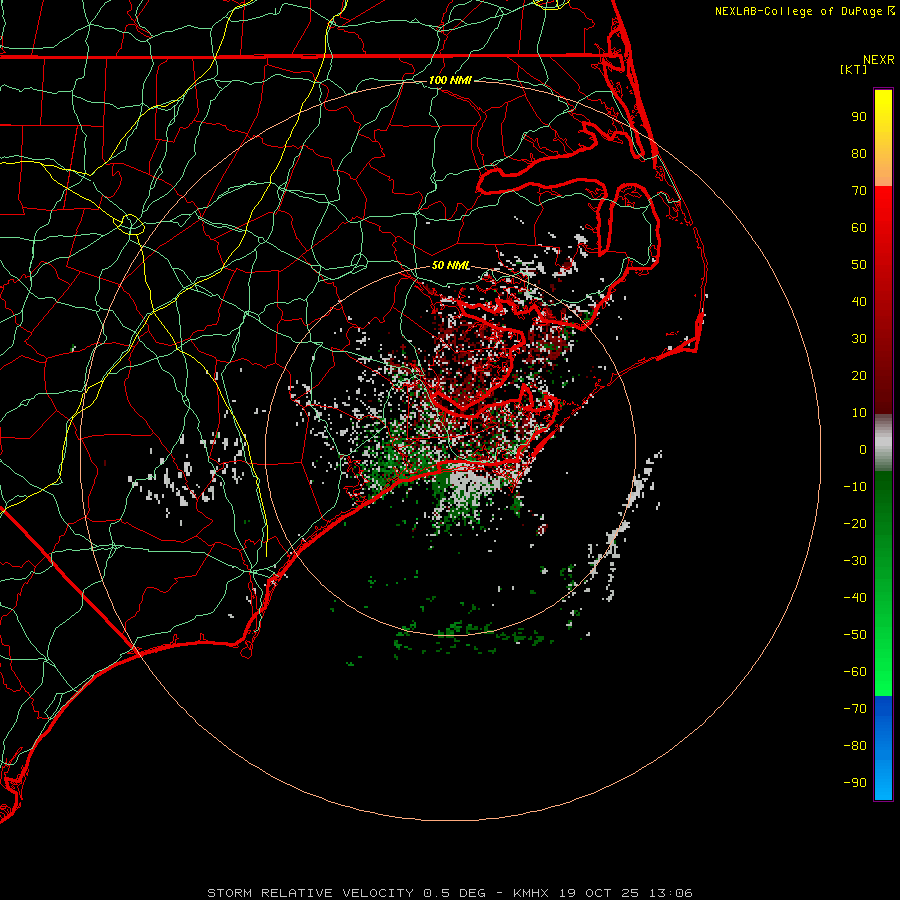Click the -90 value on velocity scale
900x900 pixels.
(x=855, y=783)
